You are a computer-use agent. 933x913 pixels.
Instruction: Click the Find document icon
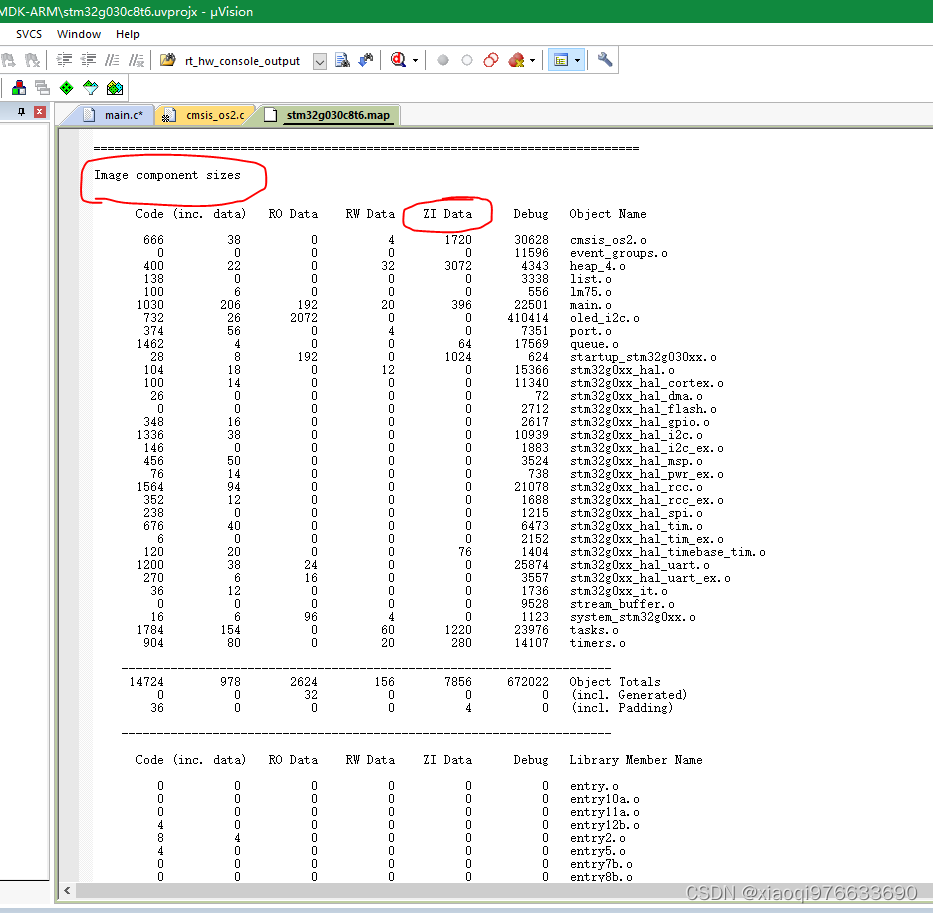(342, 60)
